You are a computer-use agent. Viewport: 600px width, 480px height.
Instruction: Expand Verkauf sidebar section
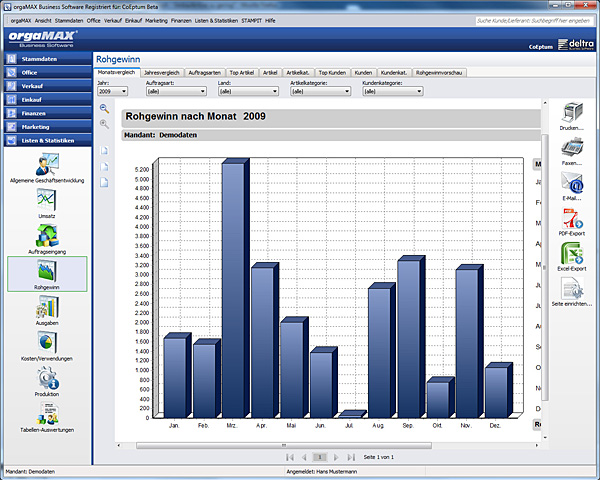[x=48, y=86]
